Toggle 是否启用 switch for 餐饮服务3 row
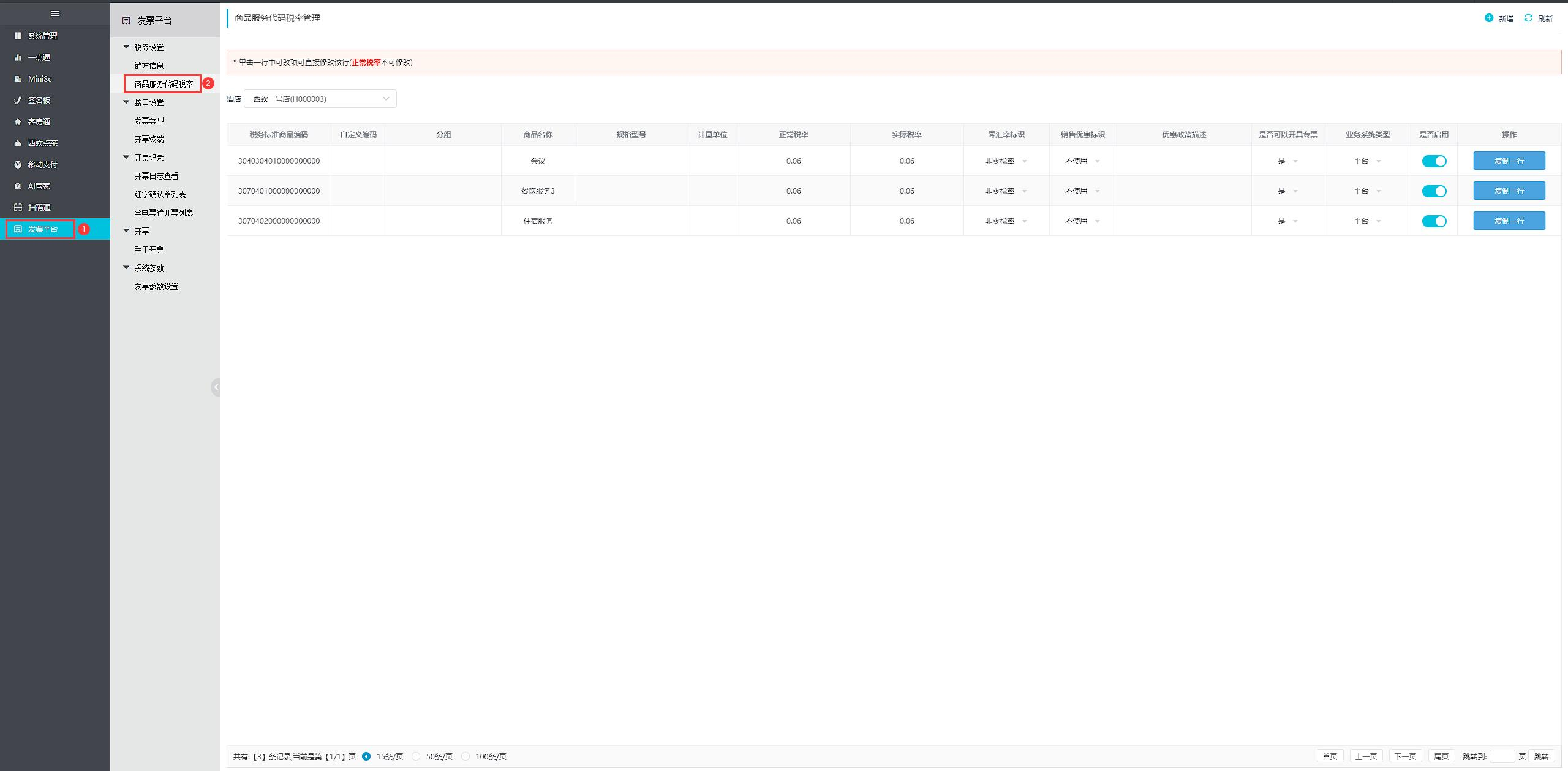 (1434, 191)
